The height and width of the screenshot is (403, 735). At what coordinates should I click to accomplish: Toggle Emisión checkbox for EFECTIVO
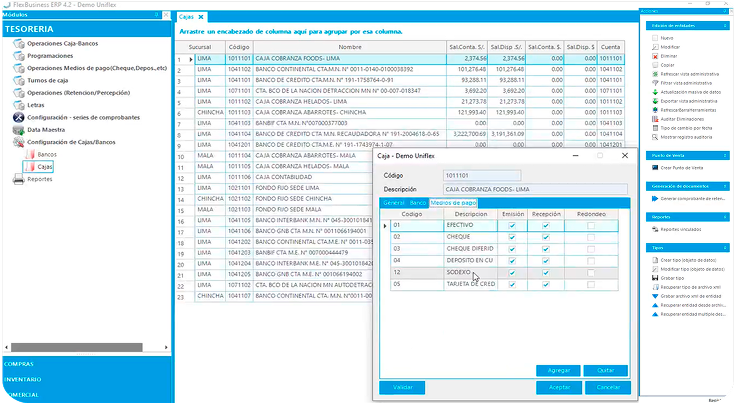(512, 226)
